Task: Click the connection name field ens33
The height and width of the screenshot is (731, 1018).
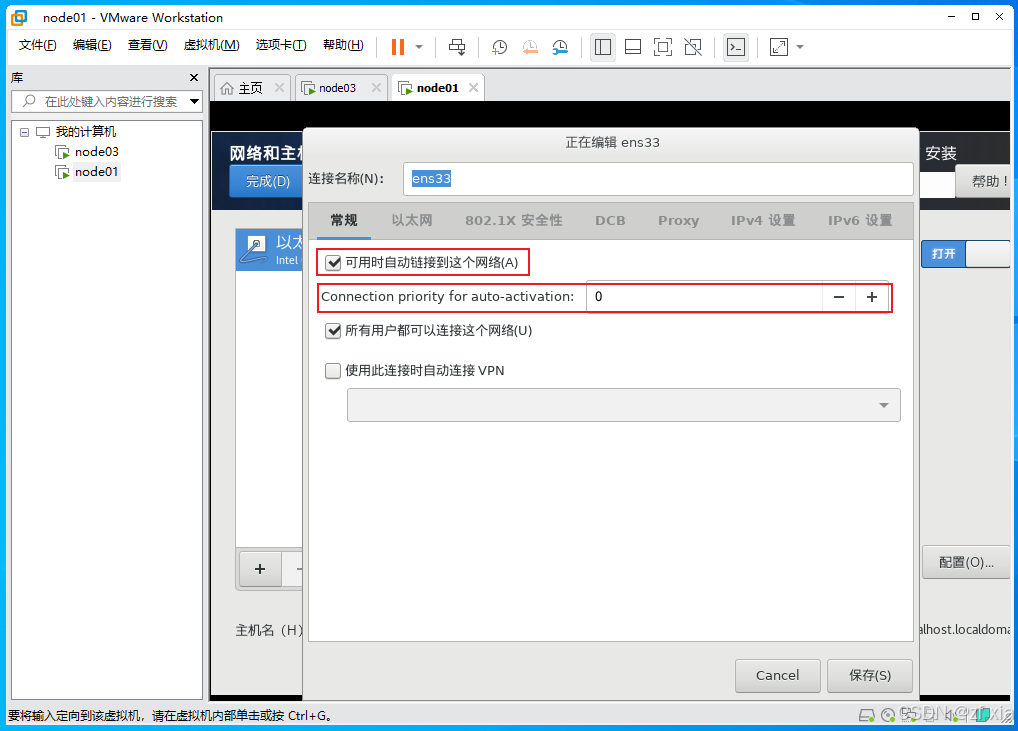Action: tap(658, 179)
